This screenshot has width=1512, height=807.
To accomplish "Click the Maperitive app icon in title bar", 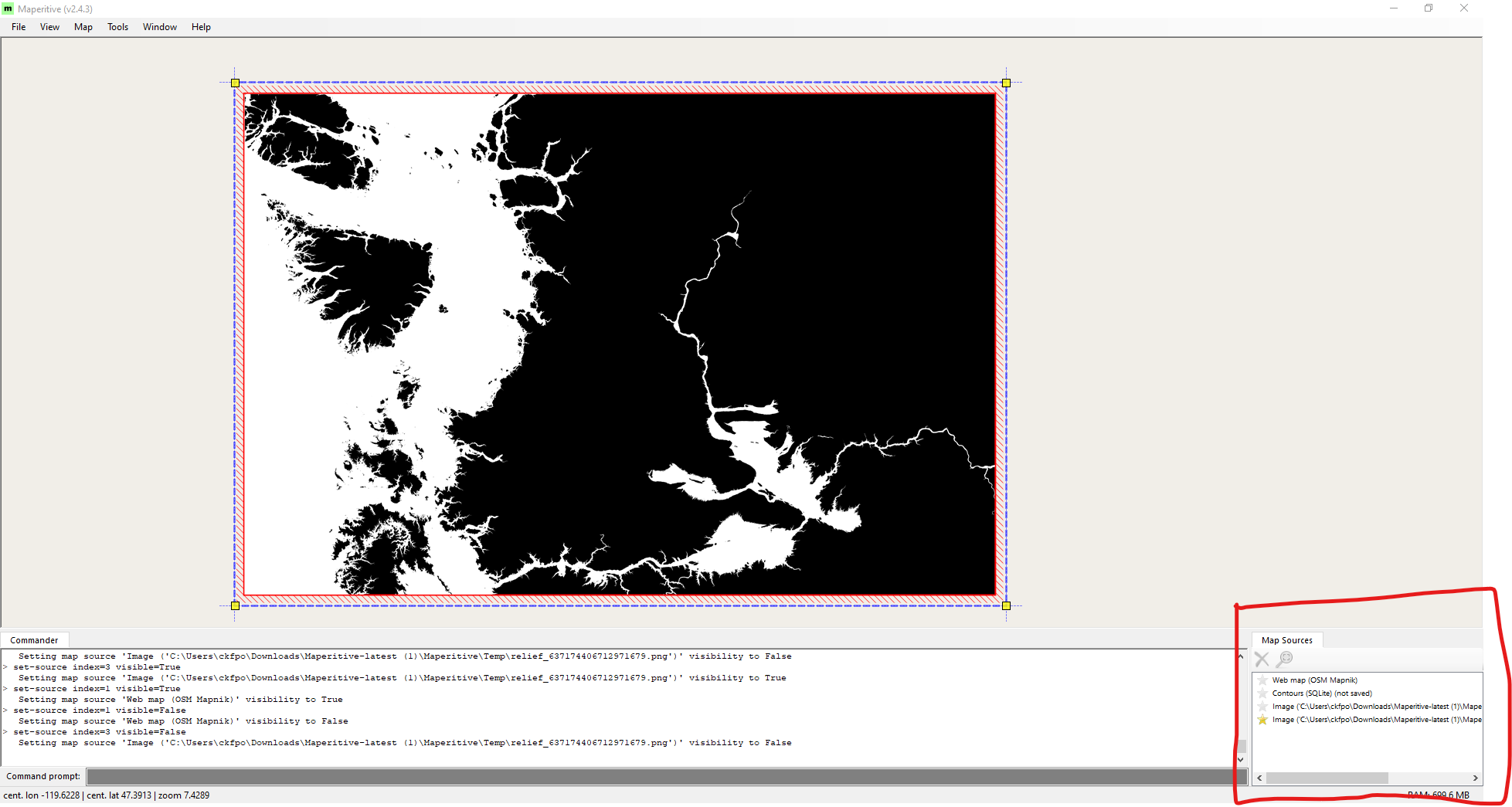I will click(x=9, y=8).
